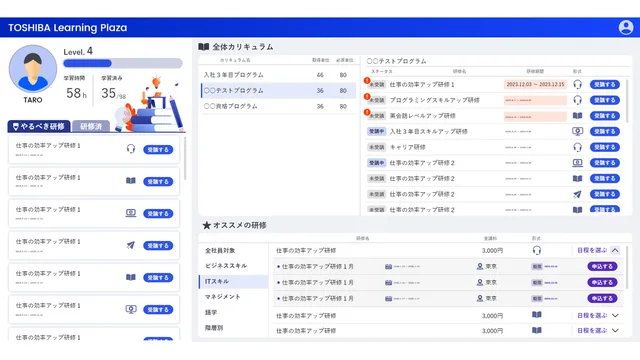Click the ステータス column header
The height and width of the screenshot is (360, 640).
(x=382, y=71)
